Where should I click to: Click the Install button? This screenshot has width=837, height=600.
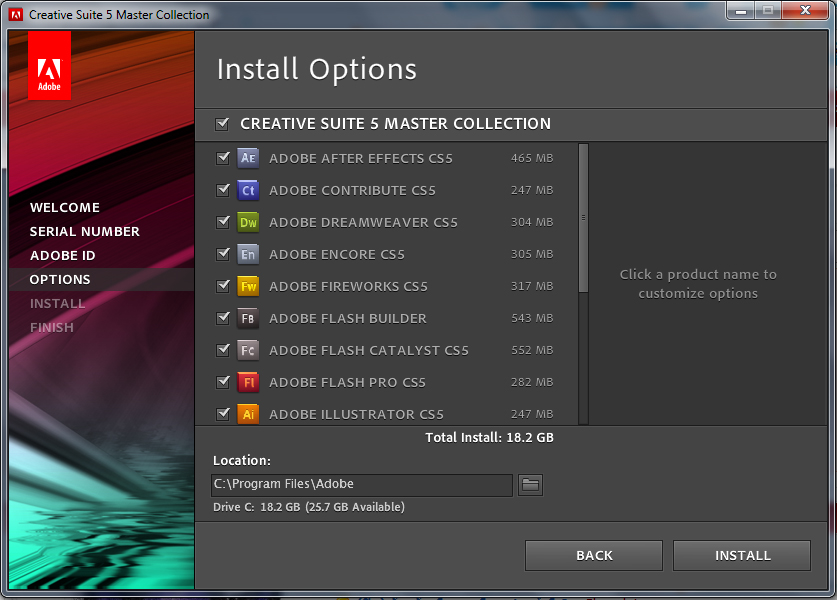tap(742, 556)
